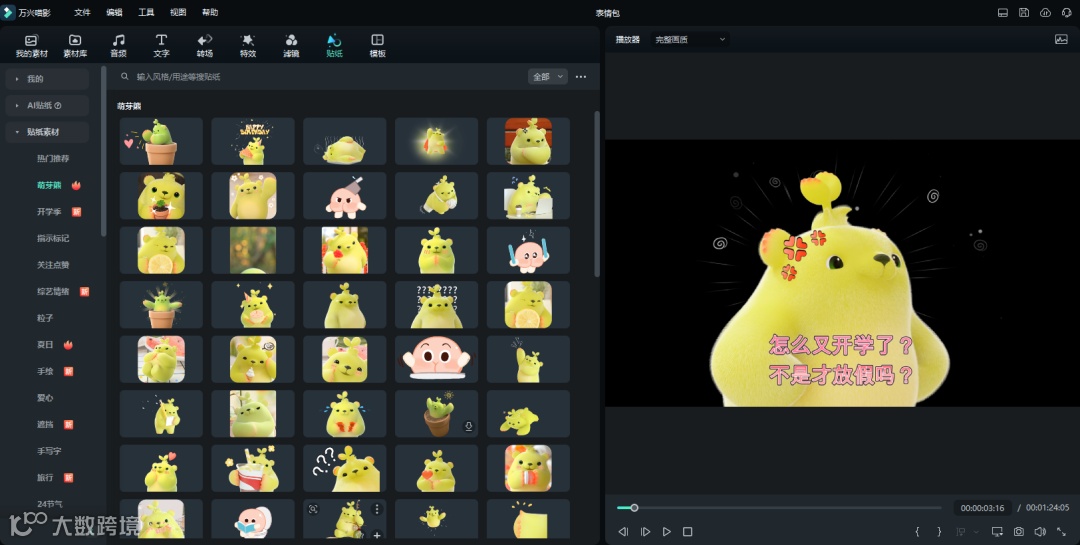Select the potted cactus heart sticker thumbnail
This screenshot has height=545, width=1080.
point(161,141)
